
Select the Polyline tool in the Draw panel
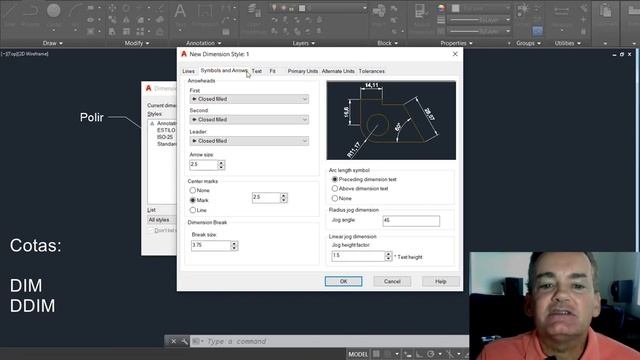pyautogui.click(x=30, y=11)
